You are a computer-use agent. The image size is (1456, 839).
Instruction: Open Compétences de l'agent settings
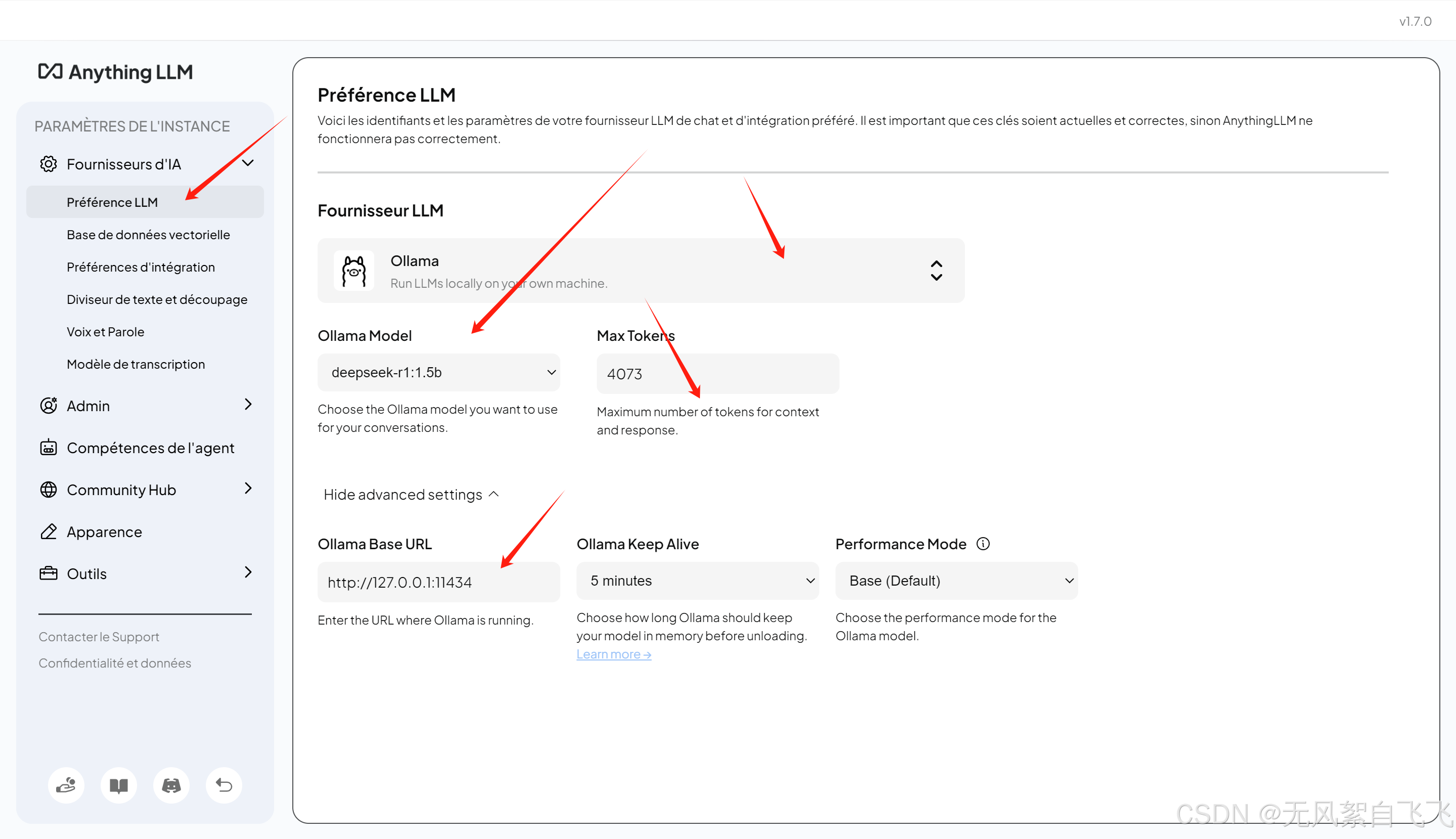[150, 448]
